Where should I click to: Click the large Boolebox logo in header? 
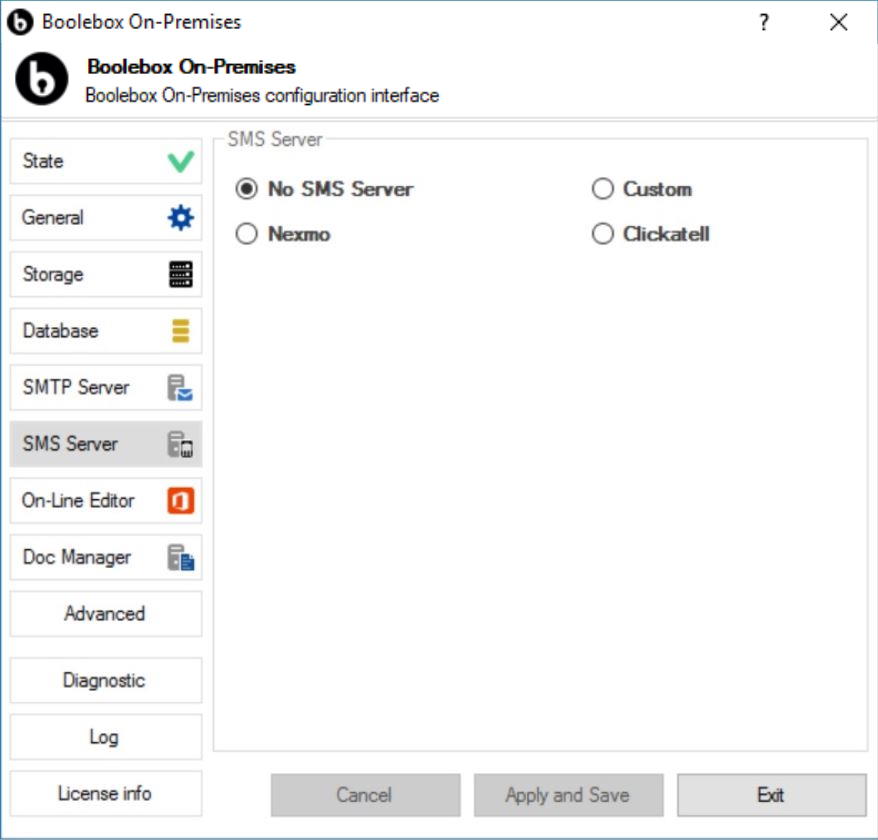tap(42, 79)
